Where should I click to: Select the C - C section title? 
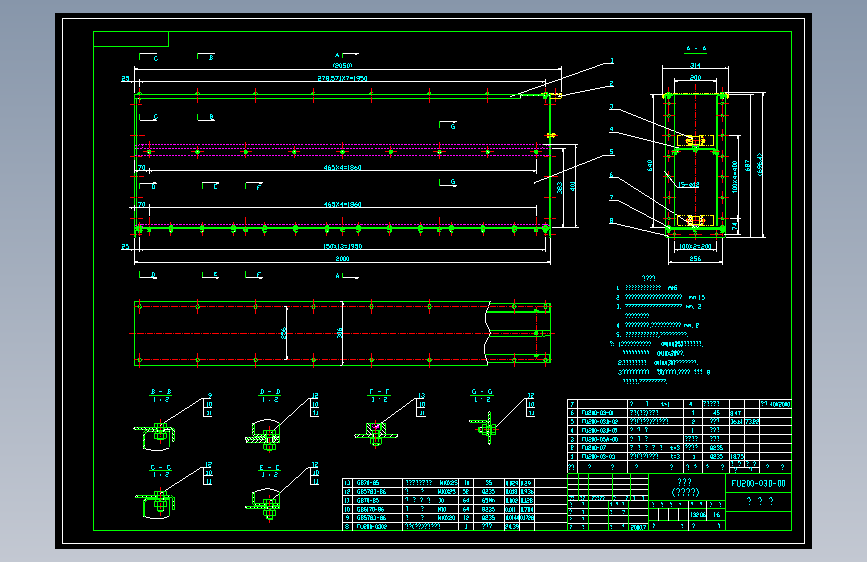click(x=161, y=467)
